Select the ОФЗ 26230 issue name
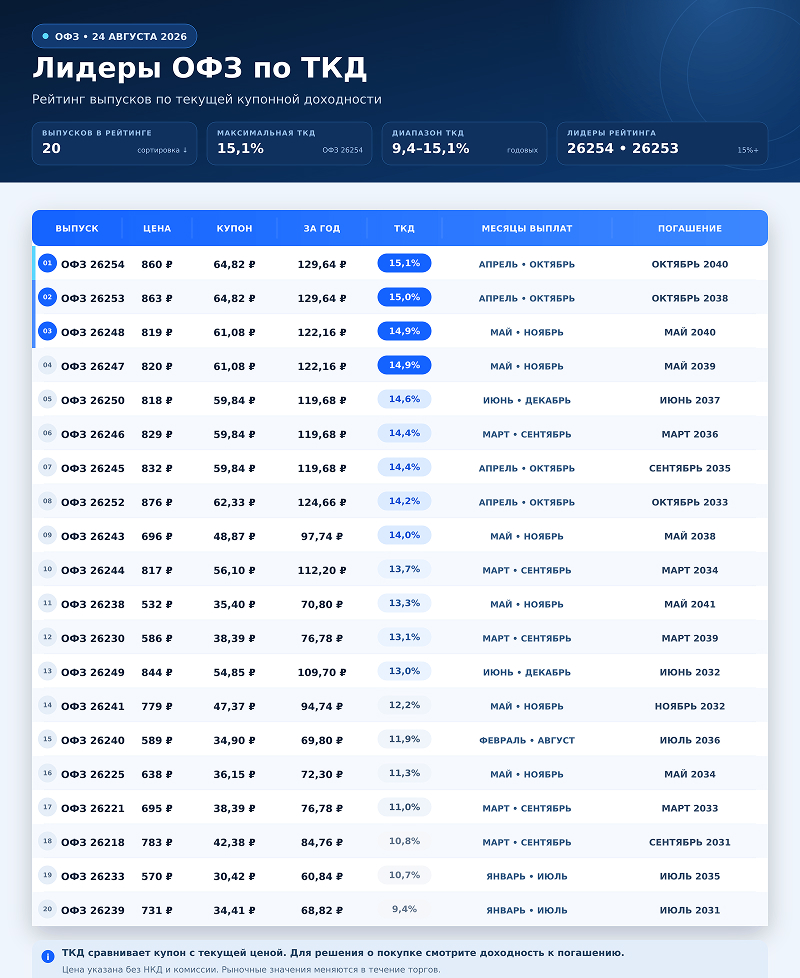Viewport: 800px width, 978px height. pos(93,638)
